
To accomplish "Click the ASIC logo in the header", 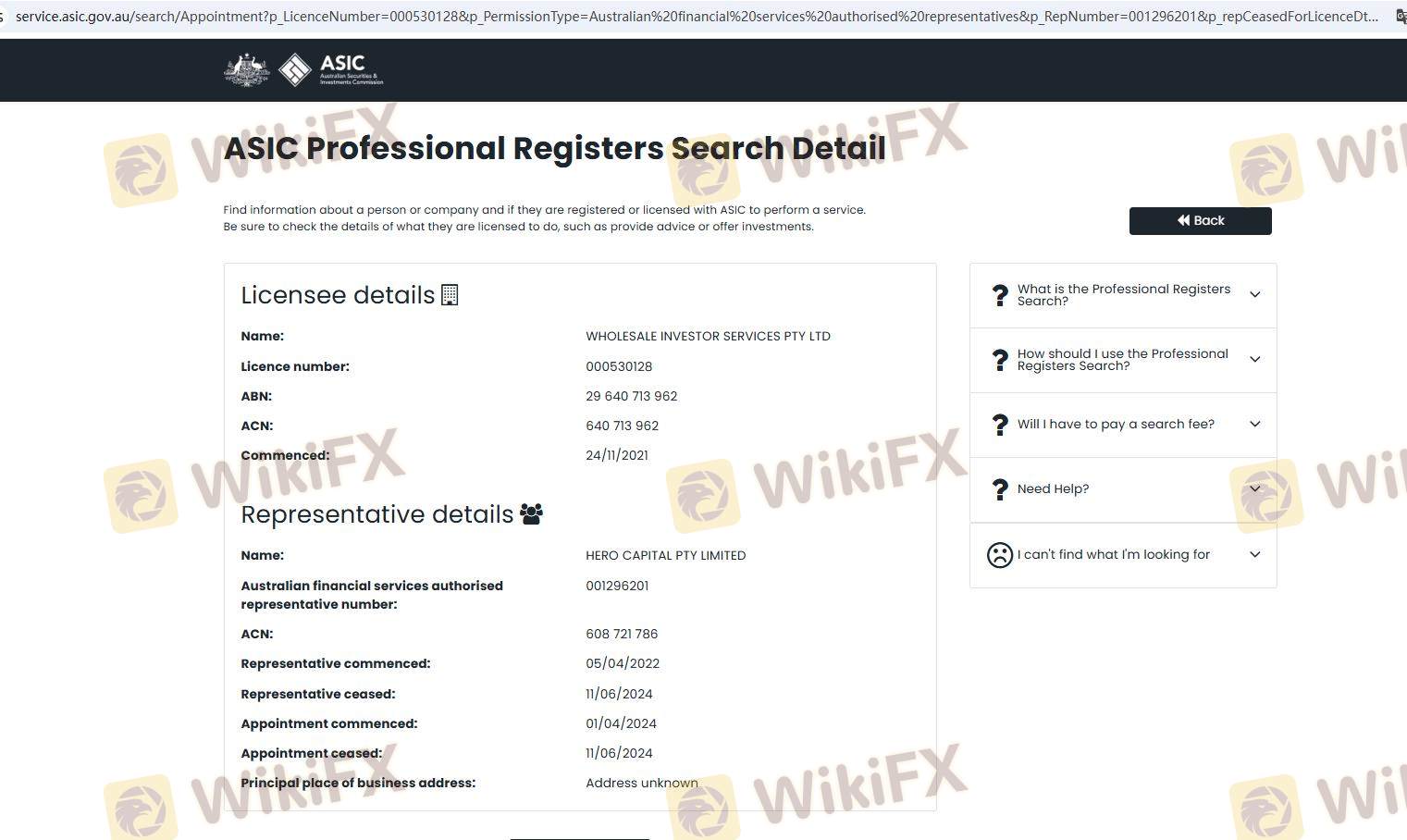I will point(331,69).
